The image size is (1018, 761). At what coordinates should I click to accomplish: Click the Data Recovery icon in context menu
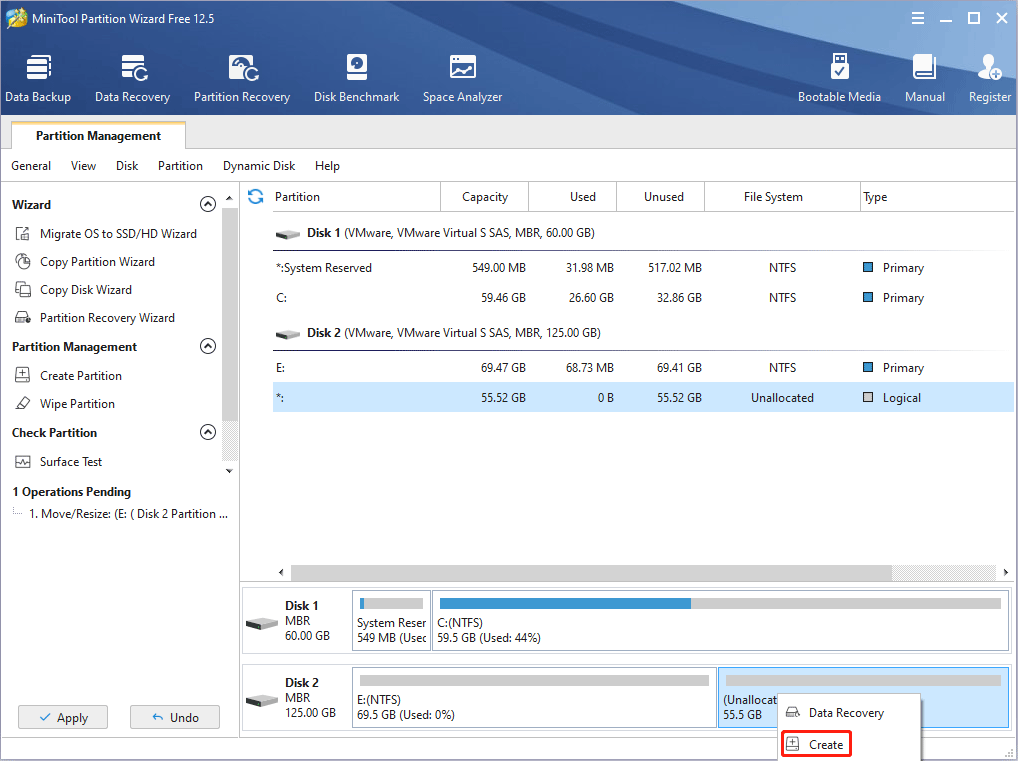[793, 712]
